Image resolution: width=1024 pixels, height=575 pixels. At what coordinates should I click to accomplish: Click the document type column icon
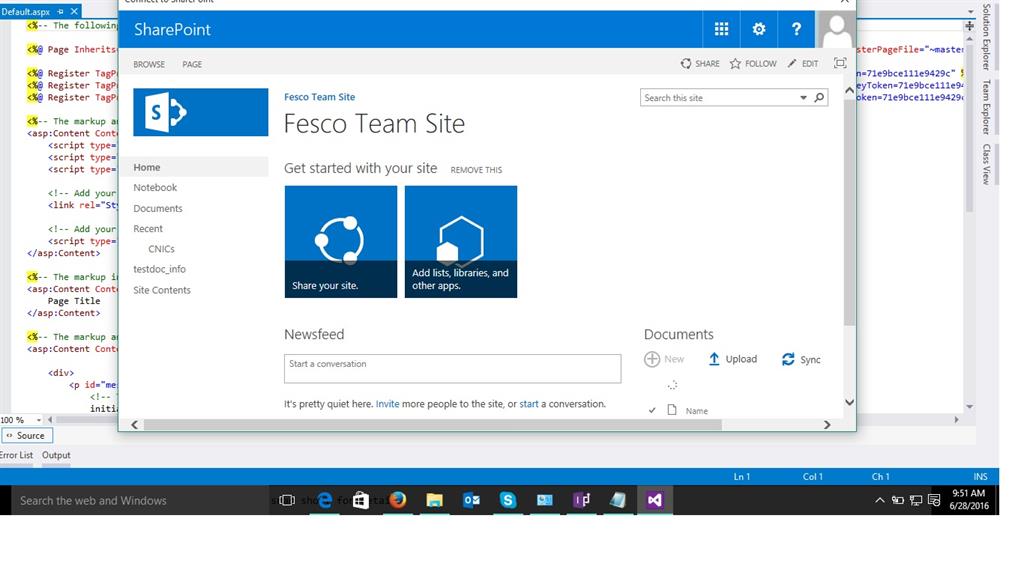pos(672,410)
